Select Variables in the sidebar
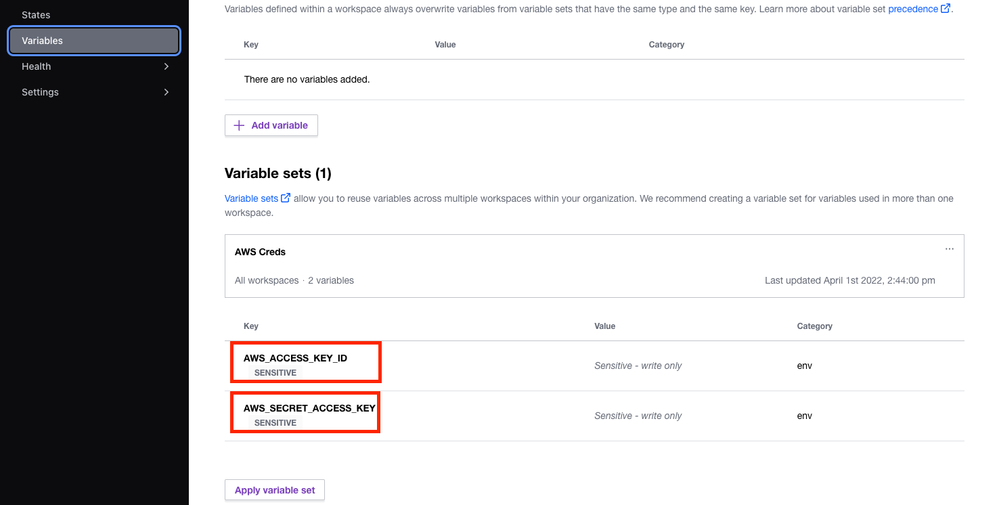The width and height of the screenshot is (999, 505). point(42,41)
